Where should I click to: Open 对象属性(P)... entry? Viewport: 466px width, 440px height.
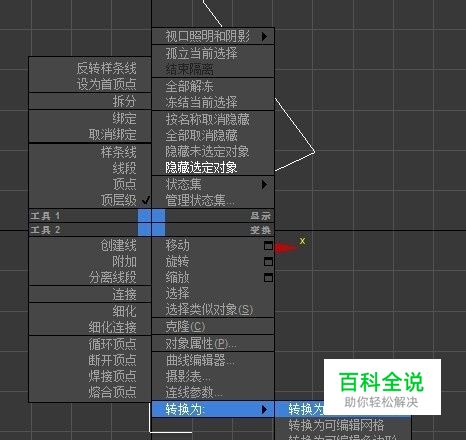[201, 344]
